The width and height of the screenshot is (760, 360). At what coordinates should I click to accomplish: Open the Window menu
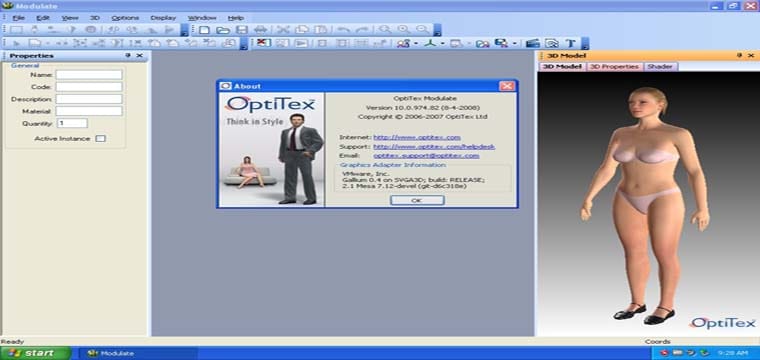pyautogui.click(x=202, y=18)
